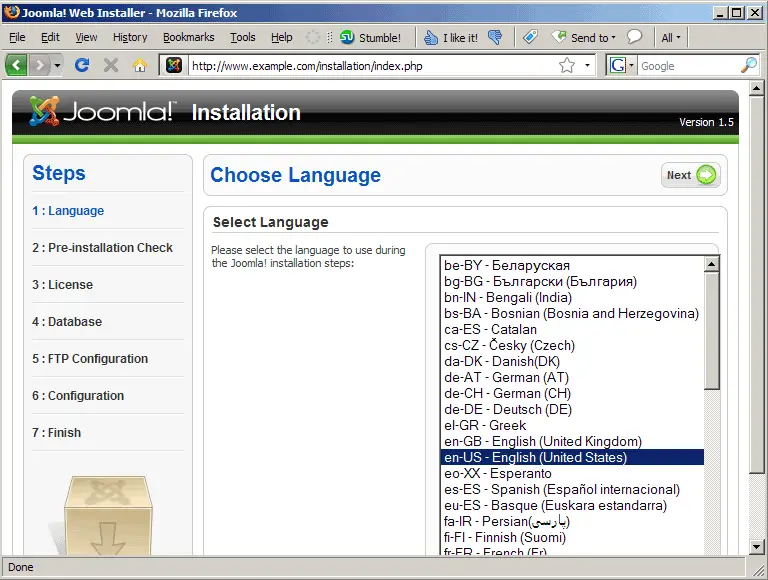This screenshot has width=768, height=580.
Task: Click the Next button
Action: tap(691, 175)
